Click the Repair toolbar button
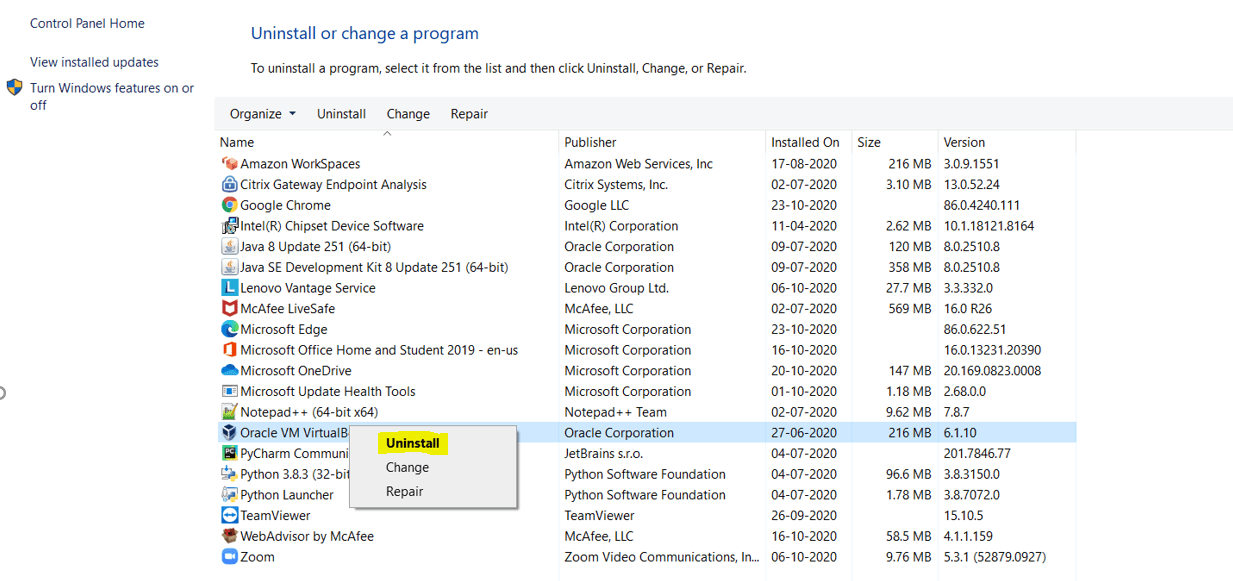The width and height of the screenshot is (1233, 581). tap(469, 114)
